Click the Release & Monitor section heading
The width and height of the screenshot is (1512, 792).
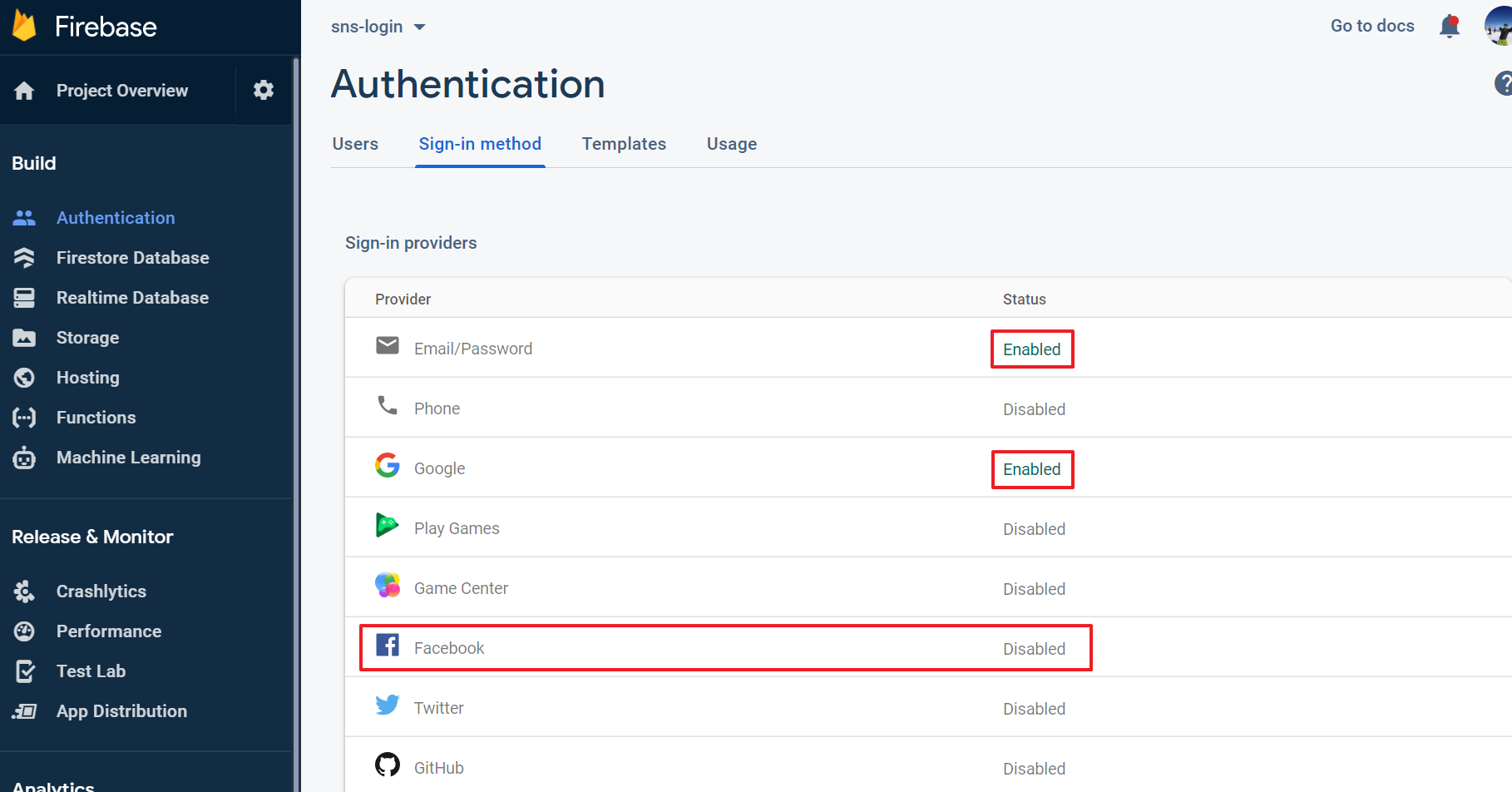click(x=92, y=537)
